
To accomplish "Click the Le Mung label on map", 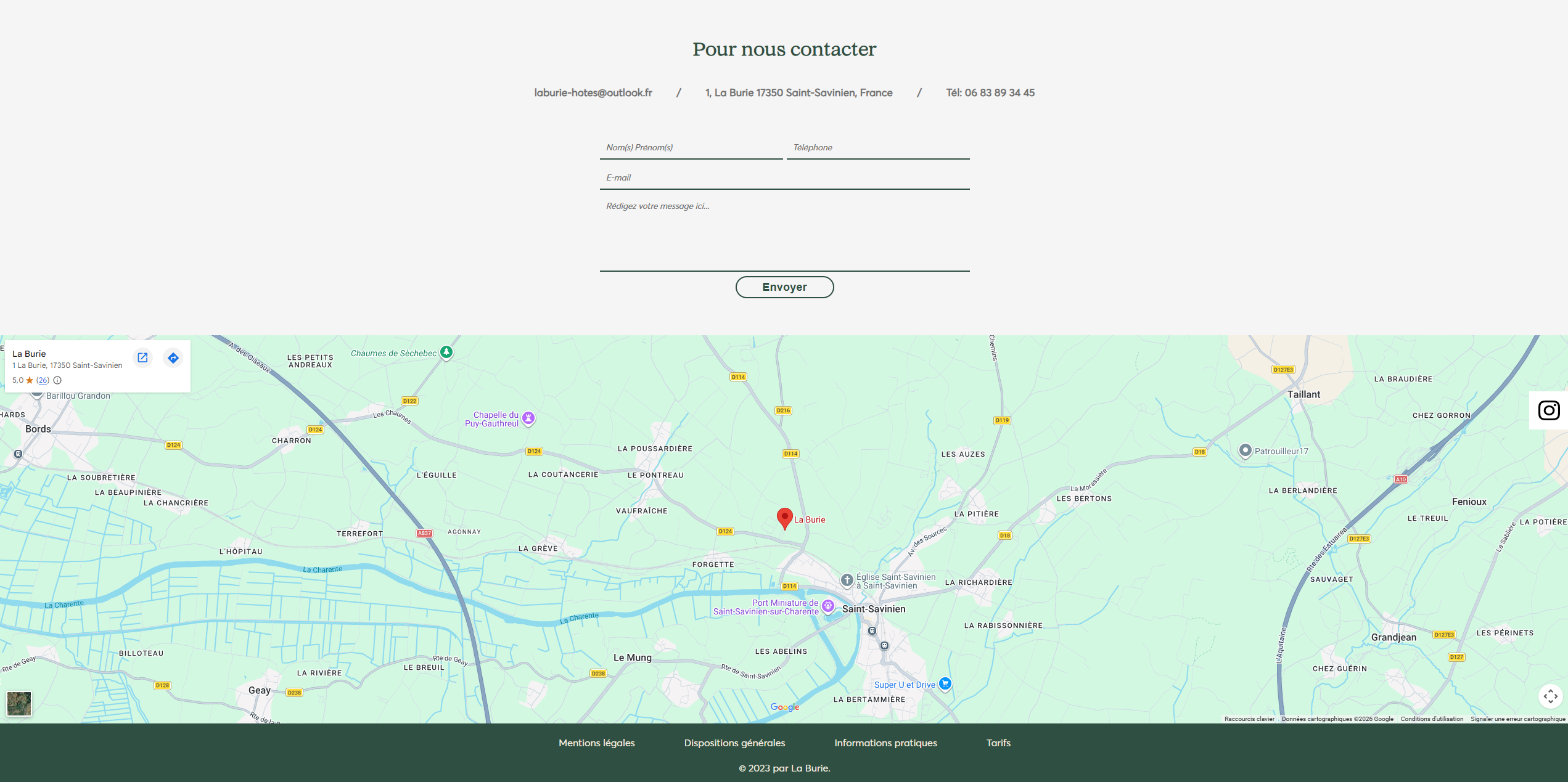I will [632, 658].
